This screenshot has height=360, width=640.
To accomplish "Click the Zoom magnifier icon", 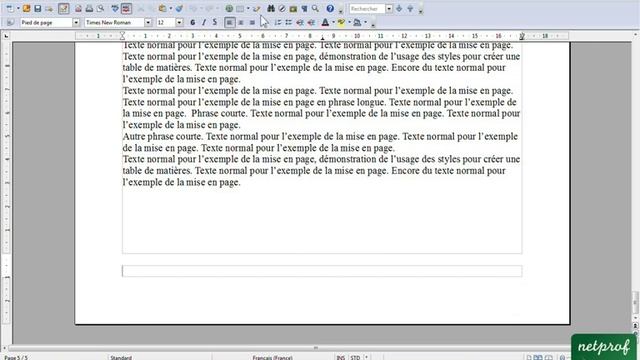I will pos(315,9).
